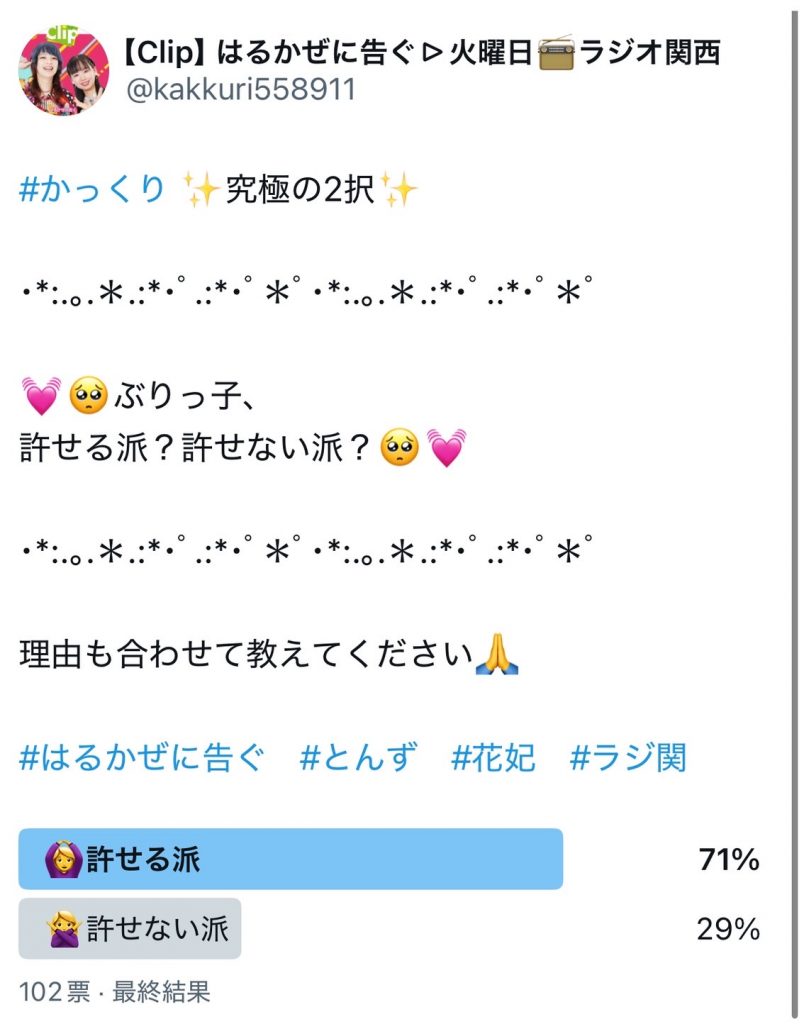Screen dimensions: 804x1024
Task: Open the #かっくり hashtag
Action: coord(92,188)
